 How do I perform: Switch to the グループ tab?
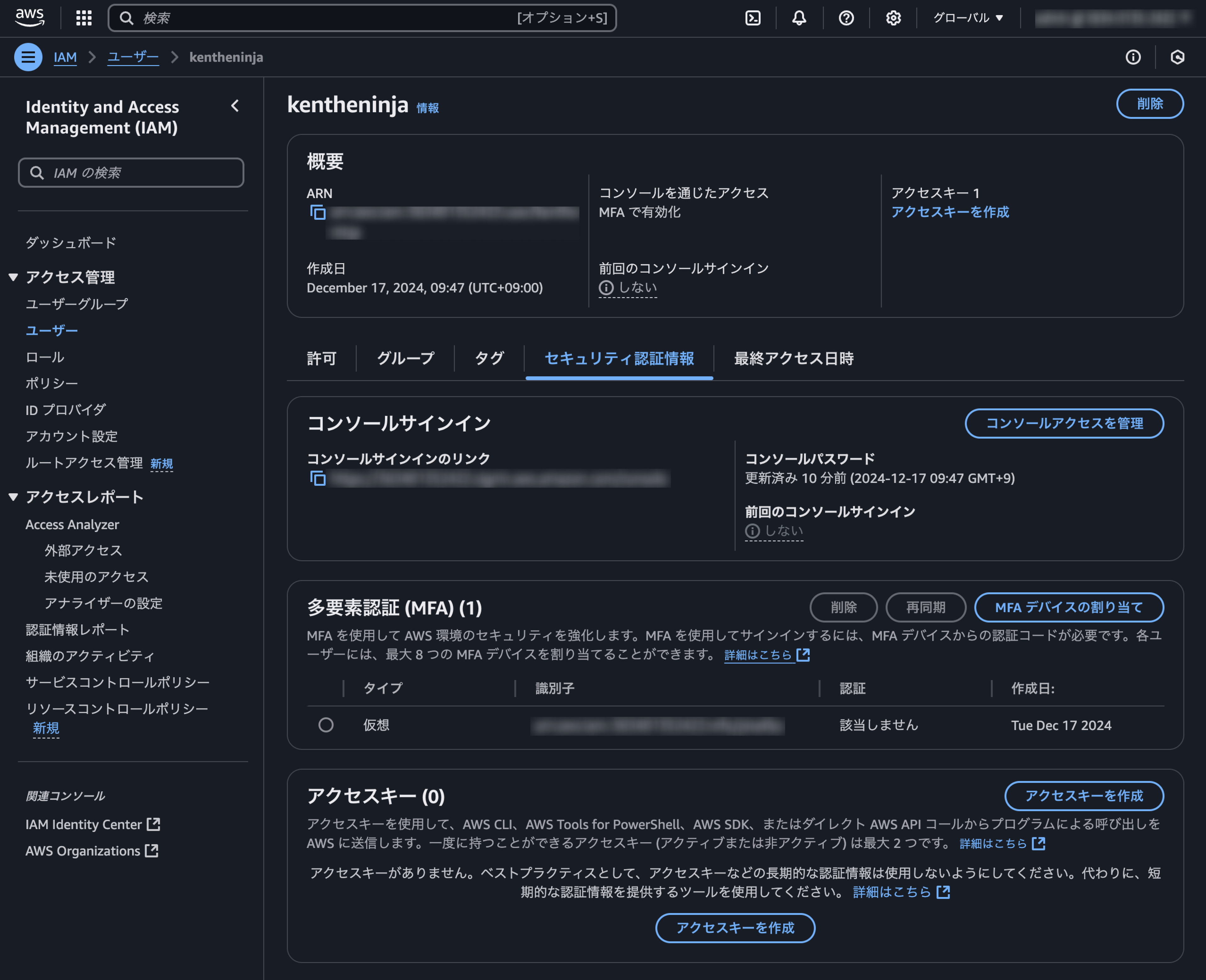point(405,358)
